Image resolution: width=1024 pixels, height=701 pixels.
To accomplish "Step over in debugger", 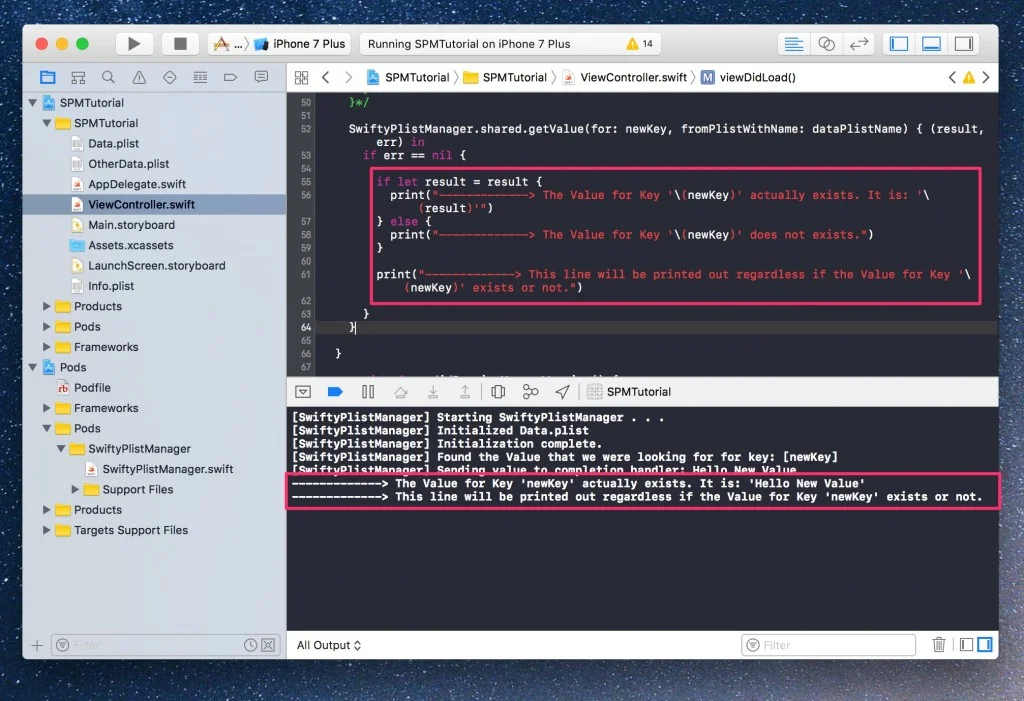I will pos(400,391).
